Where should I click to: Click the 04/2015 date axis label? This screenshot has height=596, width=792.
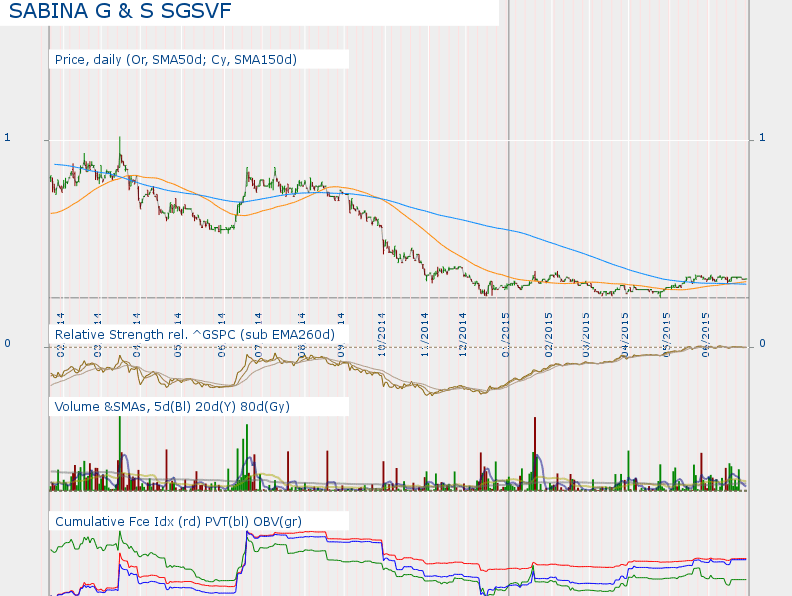click(625, 335)
